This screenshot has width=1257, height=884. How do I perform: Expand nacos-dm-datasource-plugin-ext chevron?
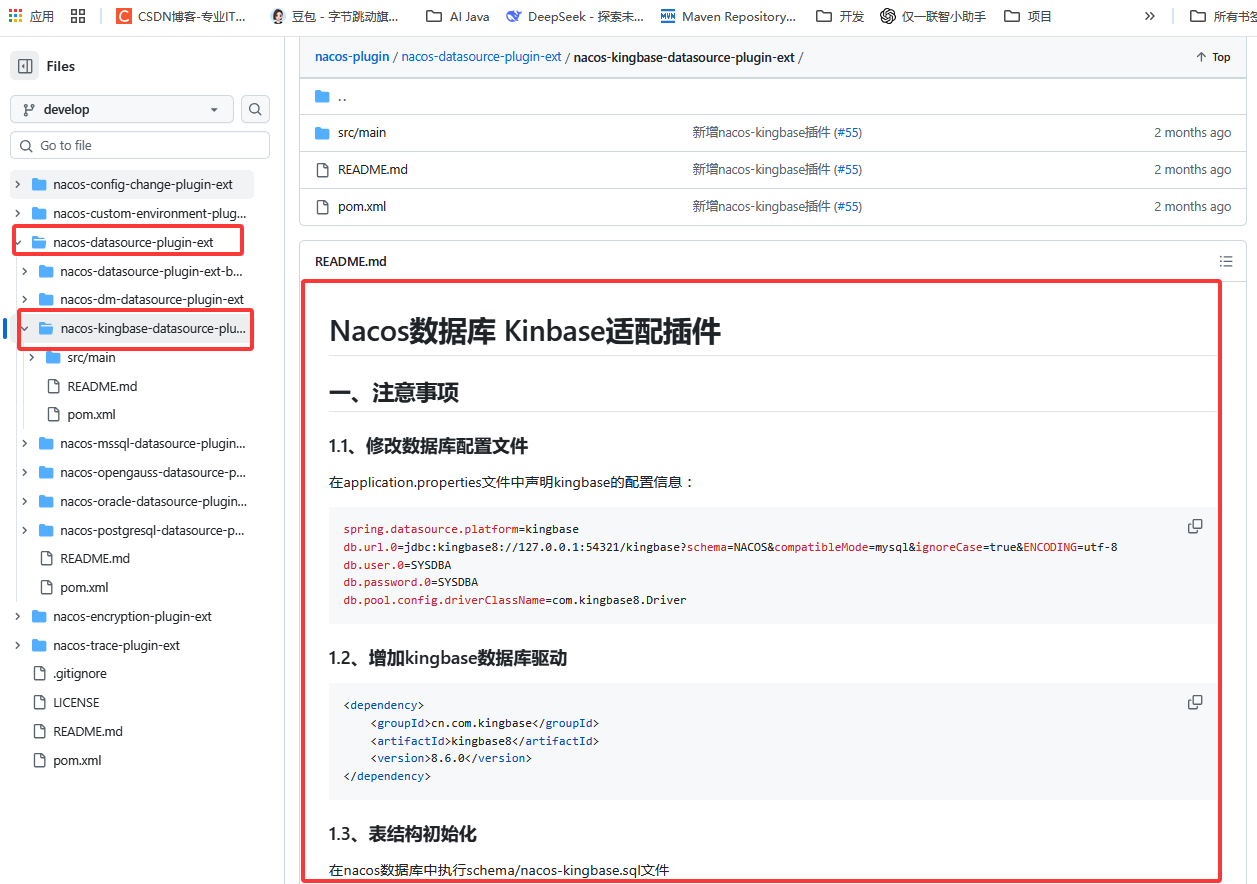pos(25,299)
